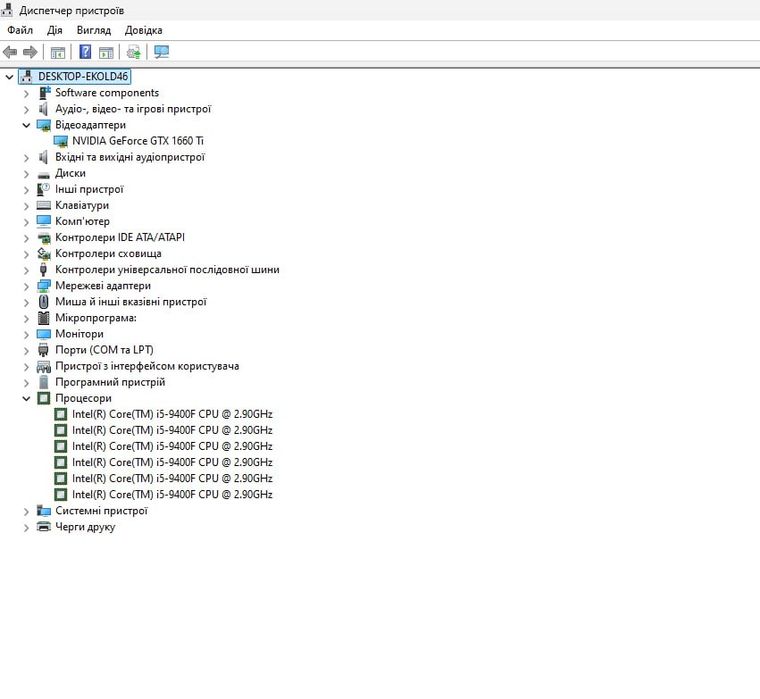
Task: Select the Інші пристрої label
Action: [x=89, y=190]
